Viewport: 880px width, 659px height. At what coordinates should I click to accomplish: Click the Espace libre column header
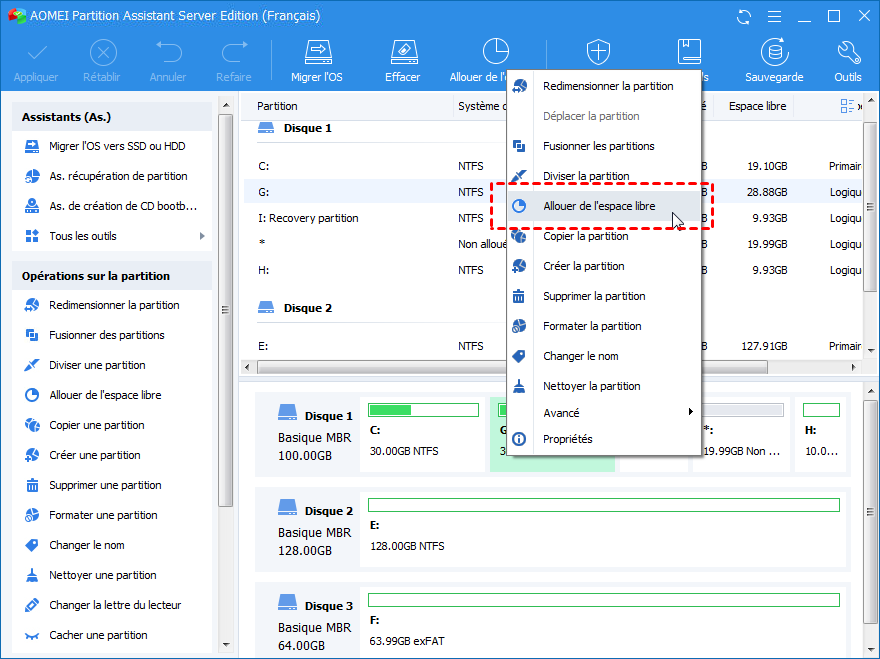click(x=756, y=106)
